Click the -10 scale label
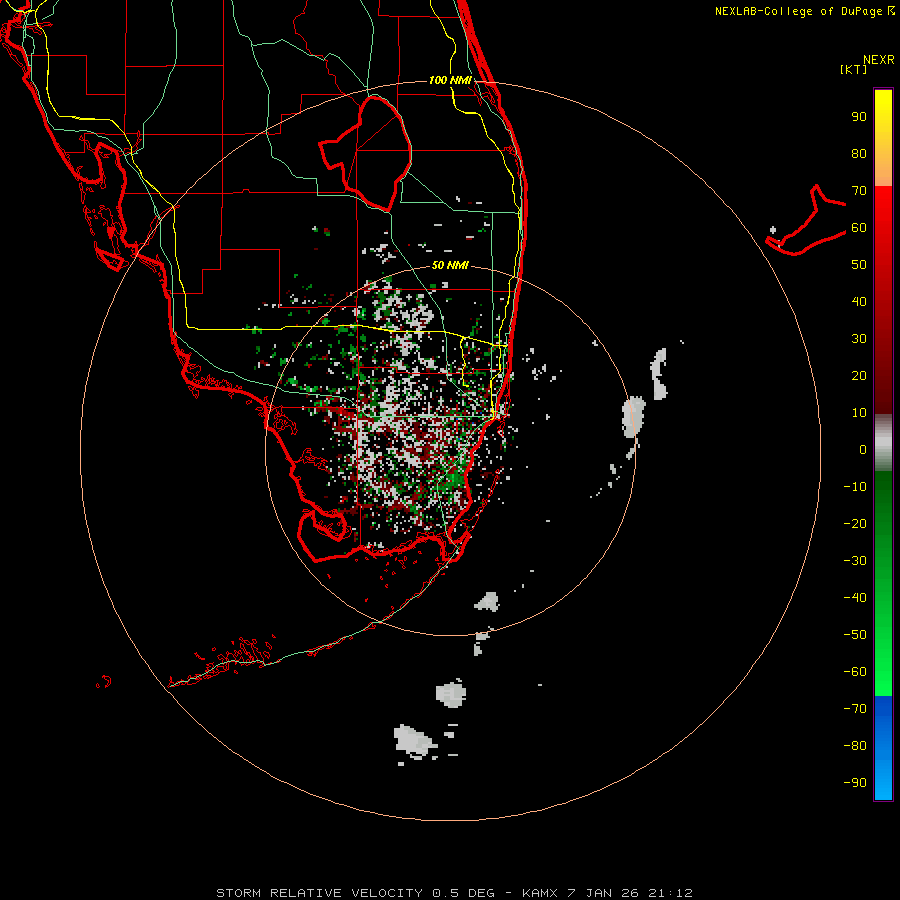Screen dimensions: 900x900 [x=855, y=487]
